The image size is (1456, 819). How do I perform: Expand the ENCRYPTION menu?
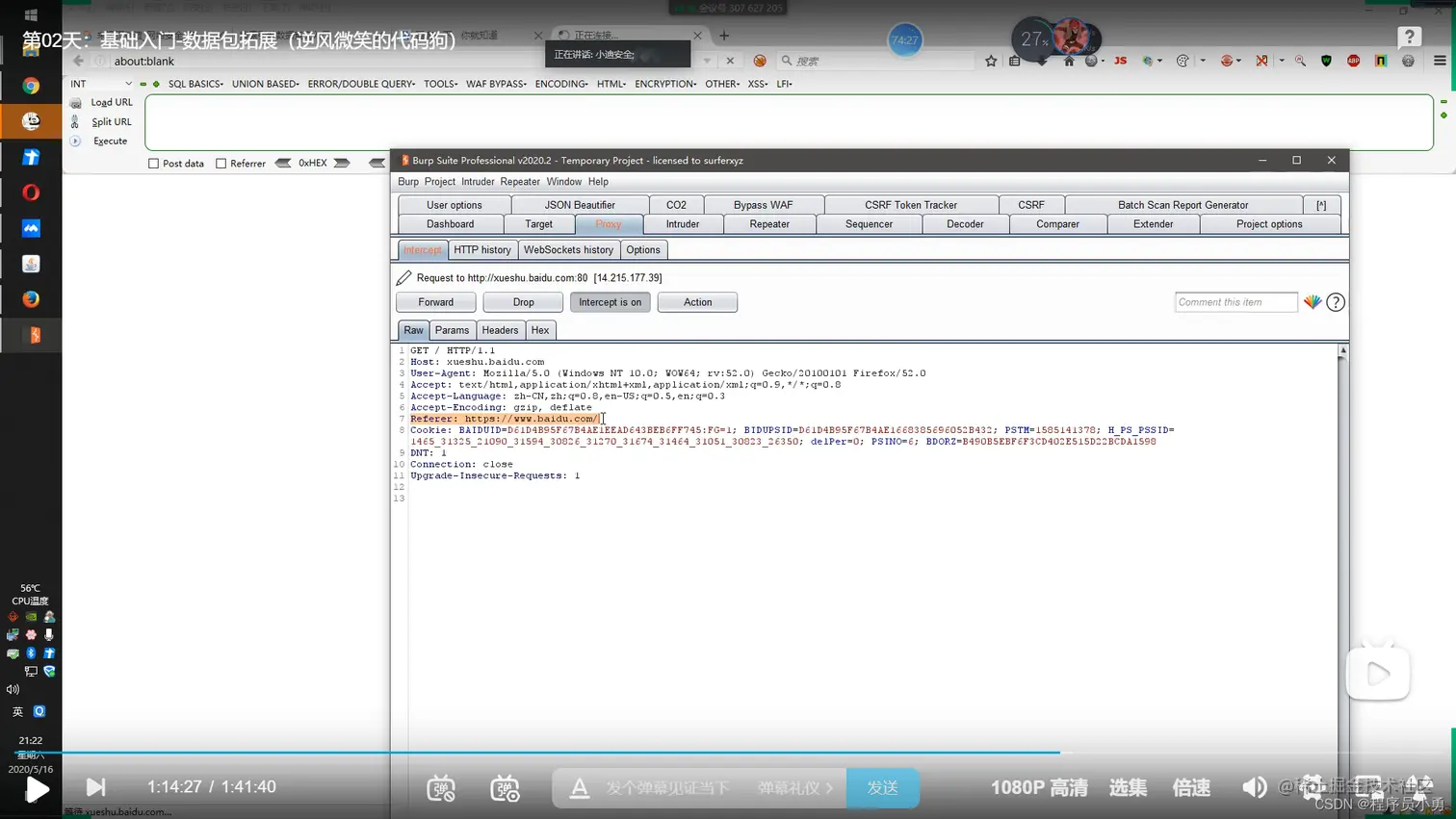665,84
